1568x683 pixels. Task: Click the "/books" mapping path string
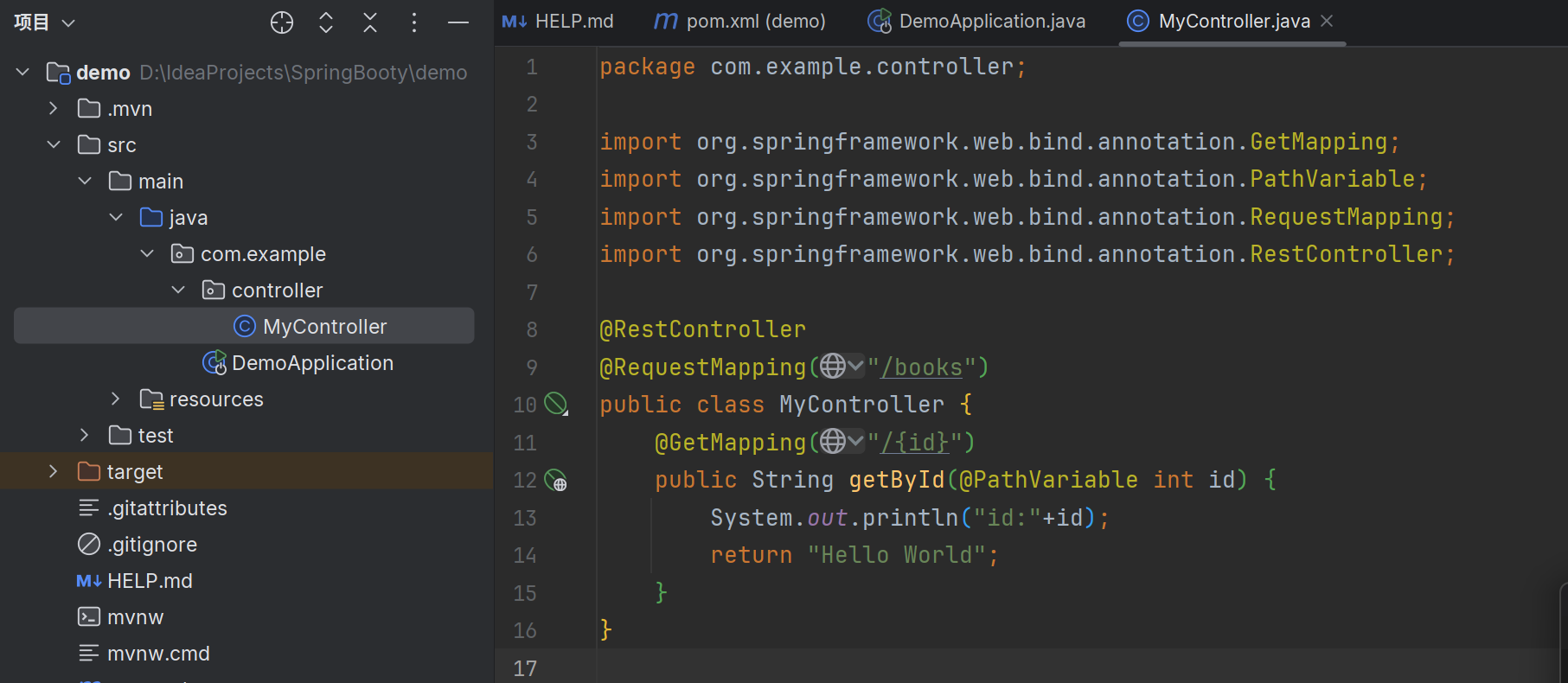coord(922,367)
